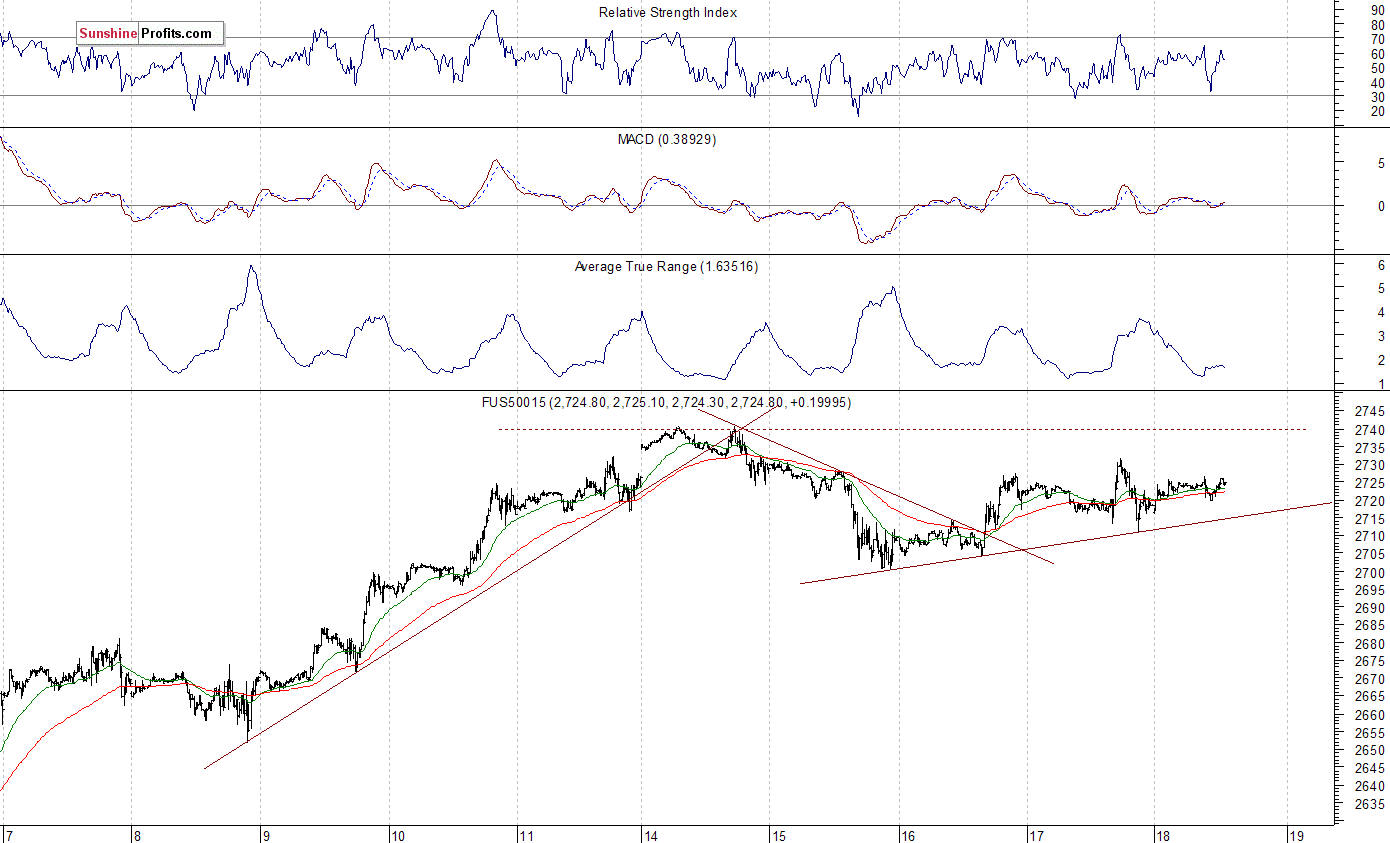Select the MACD (0.38929) label
1390x843 pixels.
point(667,139)
